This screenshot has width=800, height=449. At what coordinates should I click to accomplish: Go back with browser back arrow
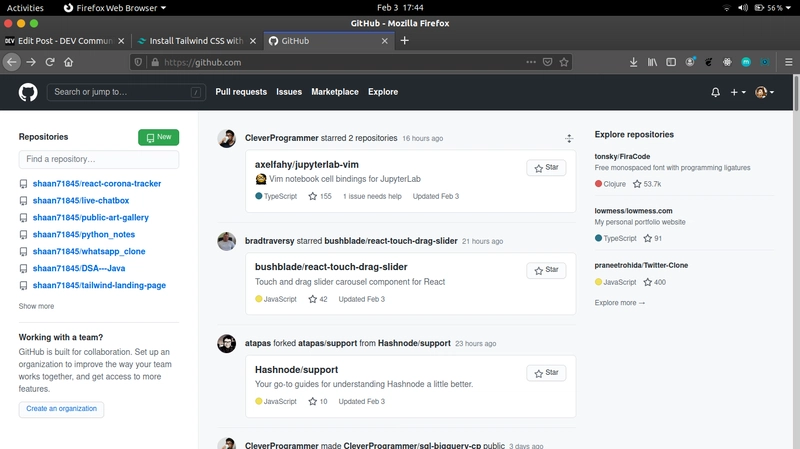coord(12,62)
